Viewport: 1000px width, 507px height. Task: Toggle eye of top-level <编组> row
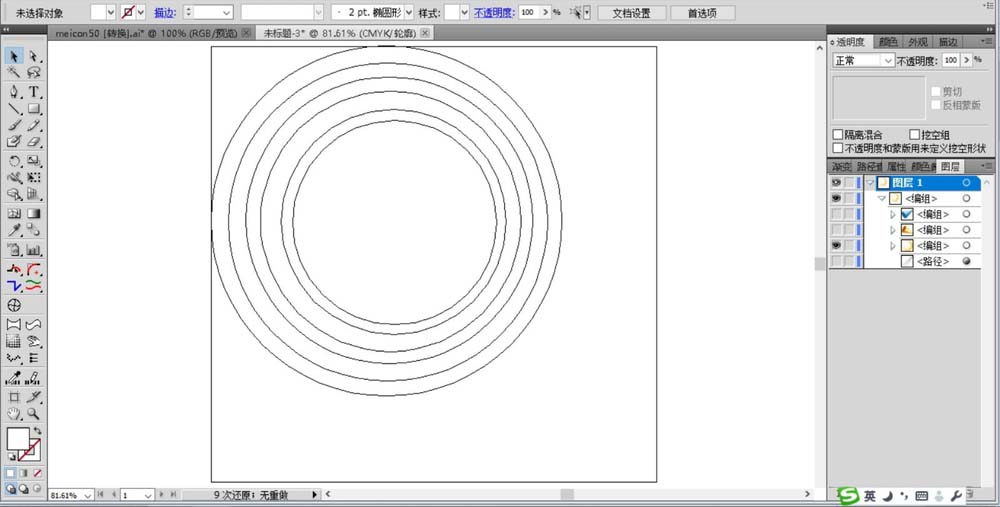pos(836,198)
